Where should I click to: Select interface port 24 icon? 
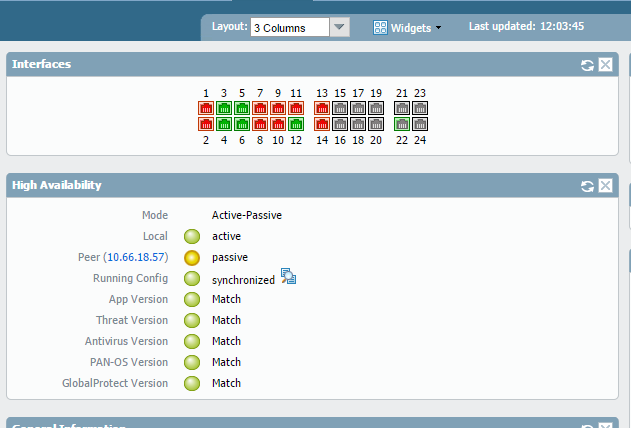click(420, 124)
